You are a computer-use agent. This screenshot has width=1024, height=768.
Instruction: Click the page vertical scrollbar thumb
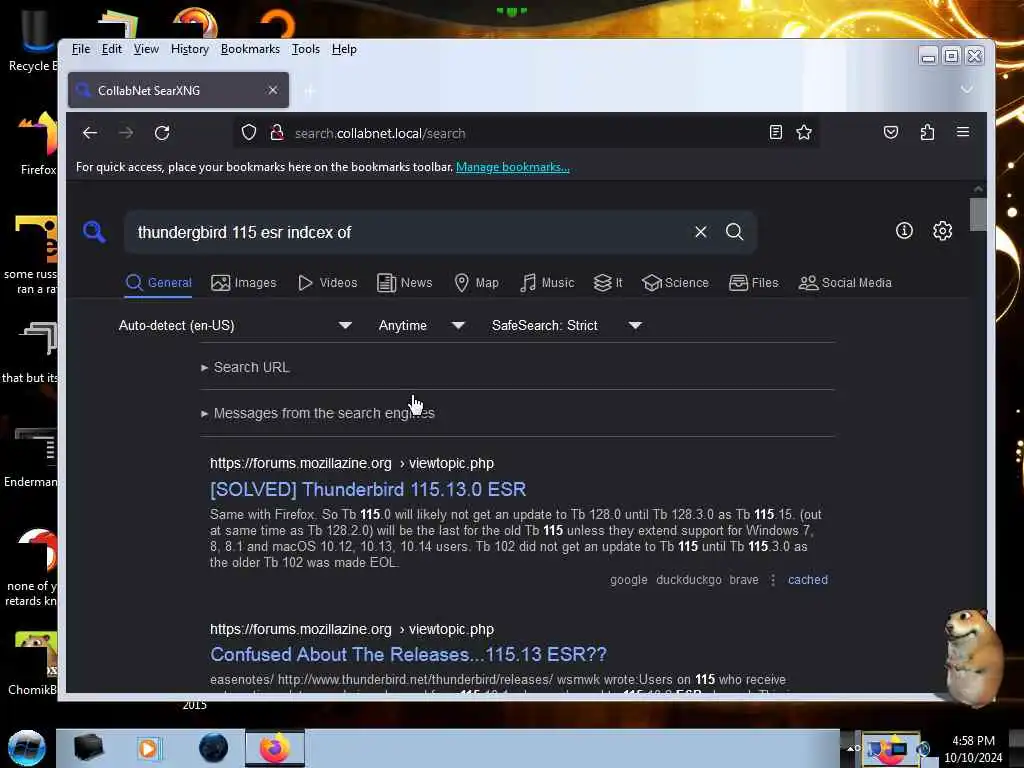978,214
